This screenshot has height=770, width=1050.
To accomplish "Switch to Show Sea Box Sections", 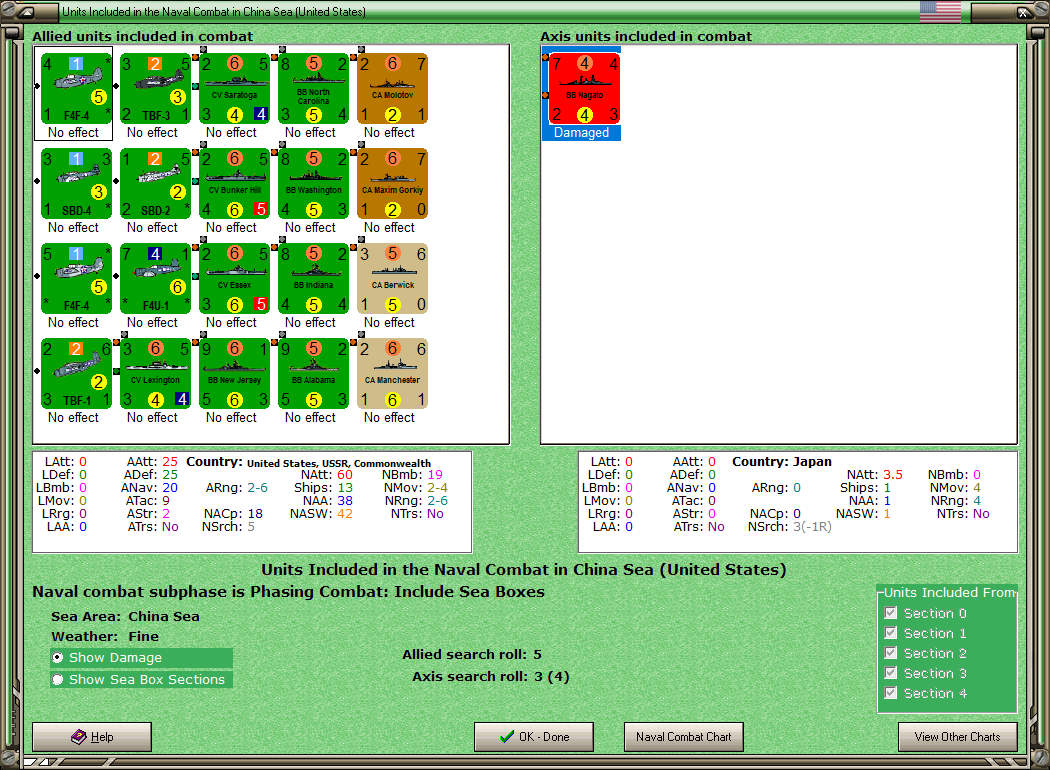I will [x=141, y=680].
